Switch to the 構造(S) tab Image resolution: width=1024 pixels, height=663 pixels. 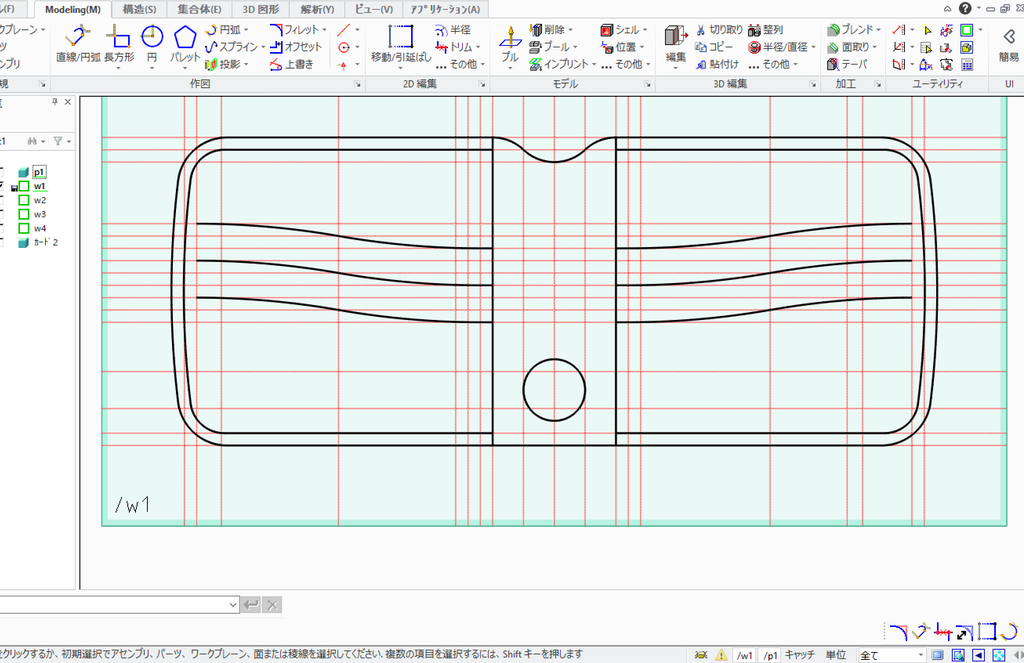point(139,9)
